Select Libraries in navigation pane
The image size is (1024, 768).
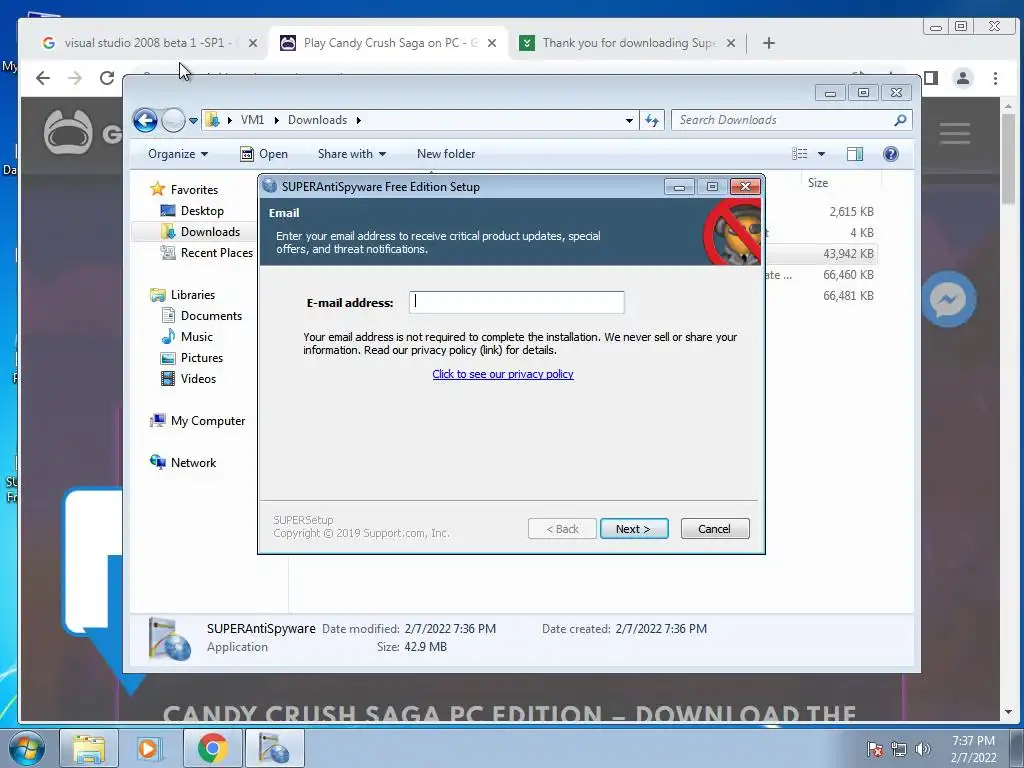[x=183, y=295]
